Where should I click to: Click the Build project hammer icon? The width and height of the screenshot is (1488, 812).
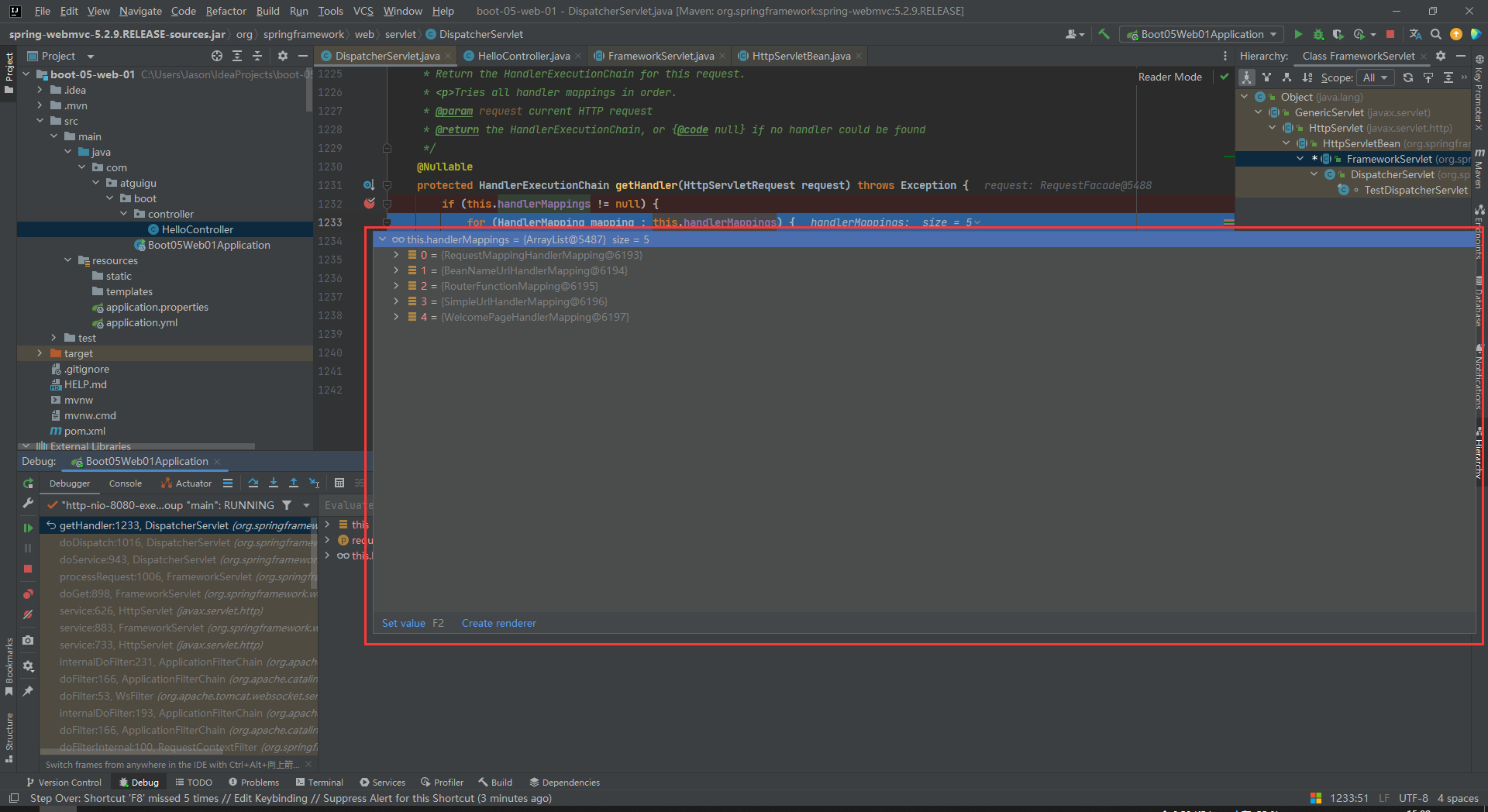pyautogui.click(x=1104, y=34)
